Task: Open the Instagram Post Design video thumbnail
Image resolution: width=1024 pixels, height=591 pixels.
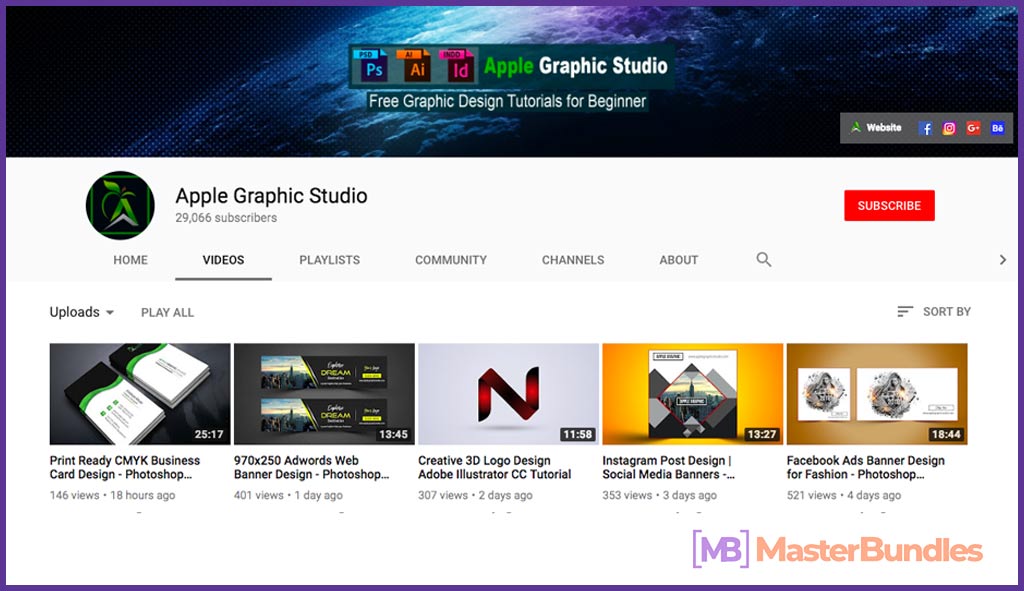Action: pos(692,394)
